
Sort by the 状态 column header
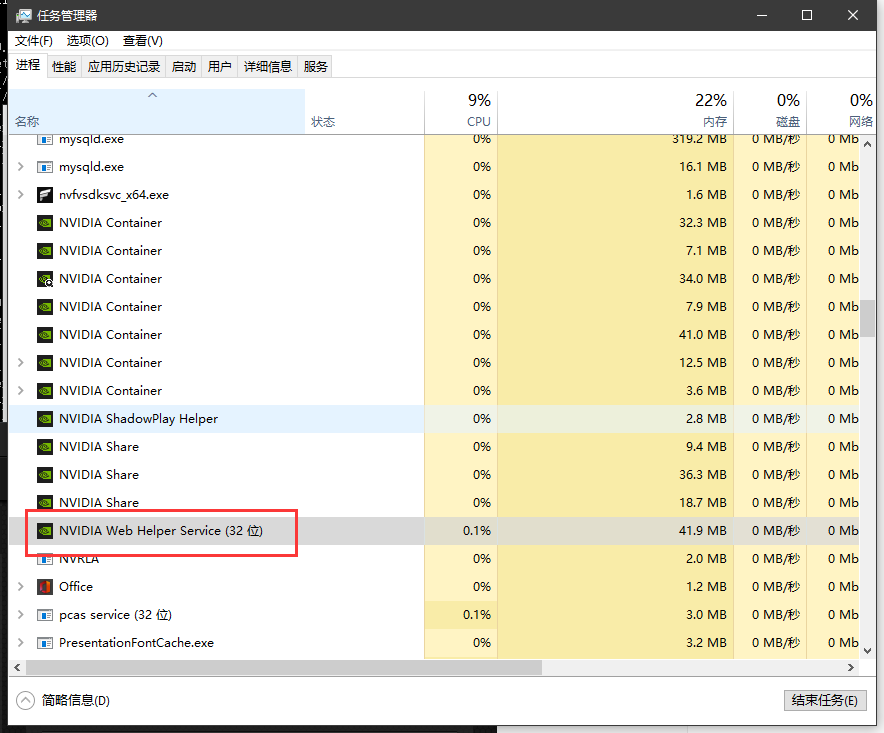click(364, 111)
